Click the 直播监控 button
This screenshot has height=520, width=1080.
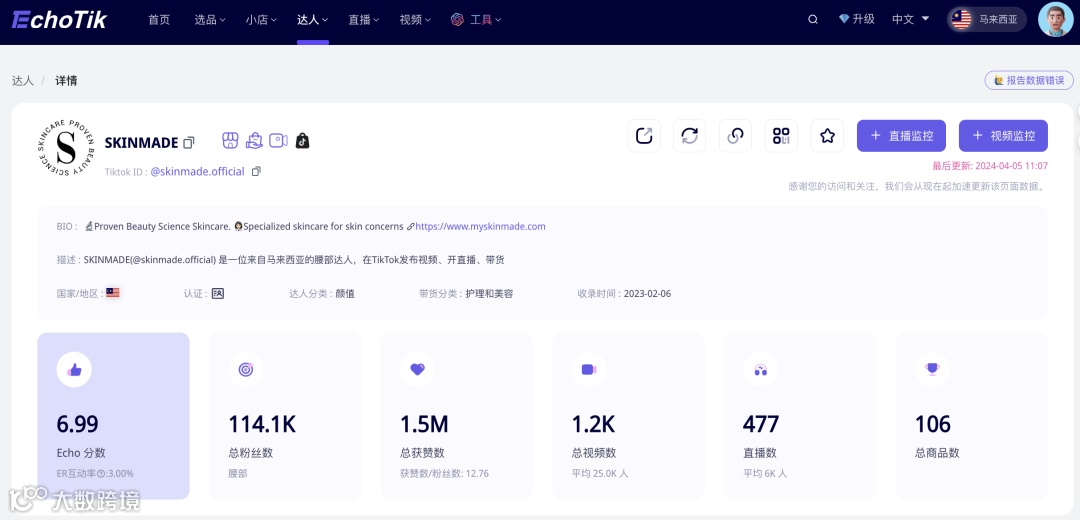tap(902, 136)
